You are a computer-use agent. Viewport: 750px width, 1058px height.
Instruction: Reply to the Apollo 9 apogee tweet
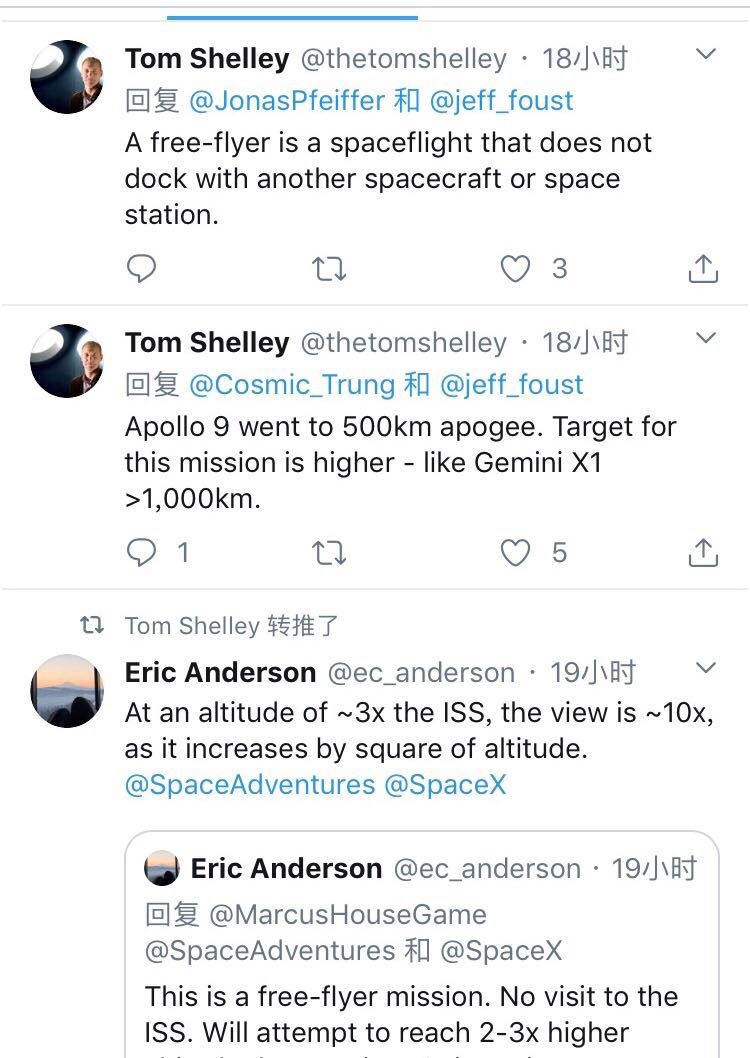coord(142,552)
